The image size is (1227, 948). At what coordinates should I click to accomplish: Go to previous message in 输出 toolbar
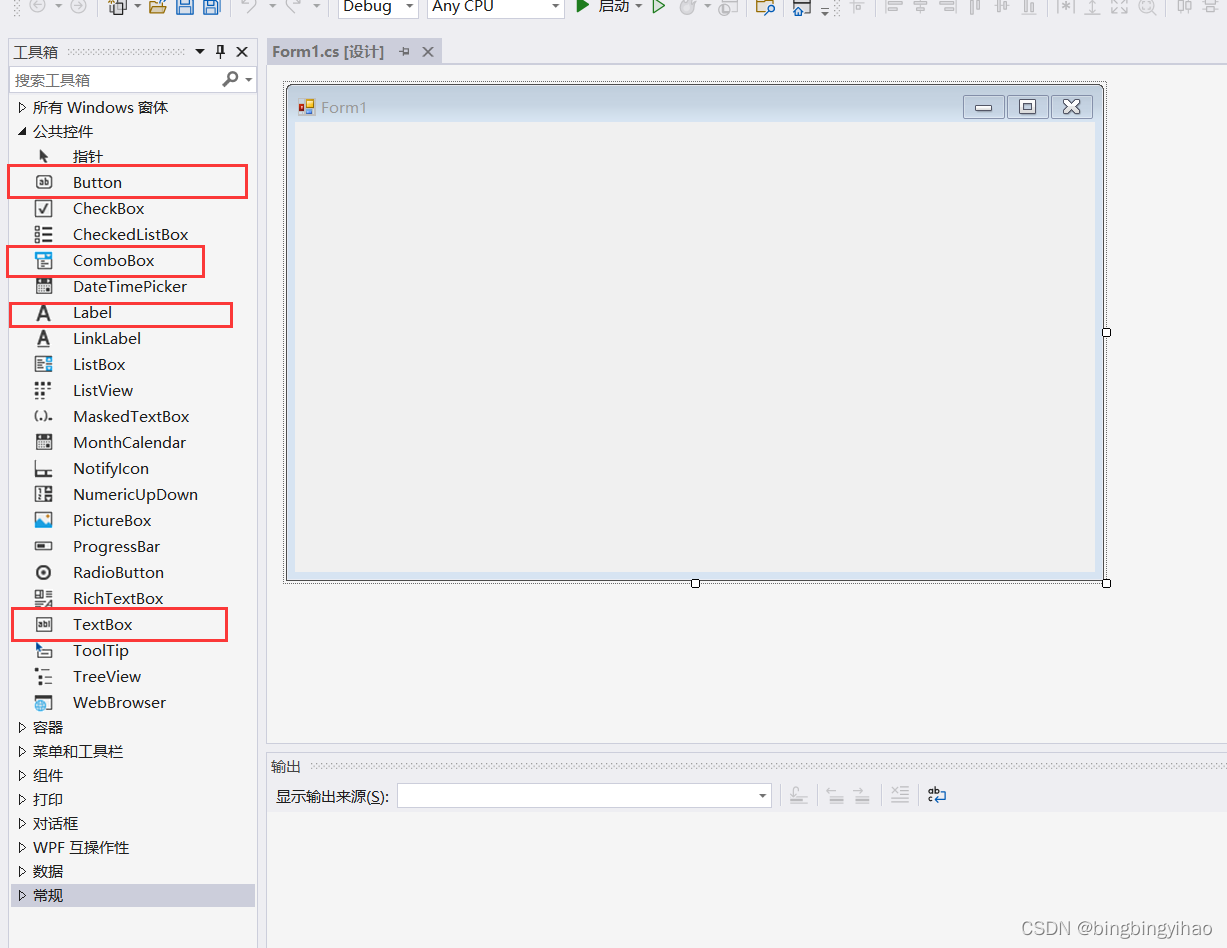[x=835, y=795]
